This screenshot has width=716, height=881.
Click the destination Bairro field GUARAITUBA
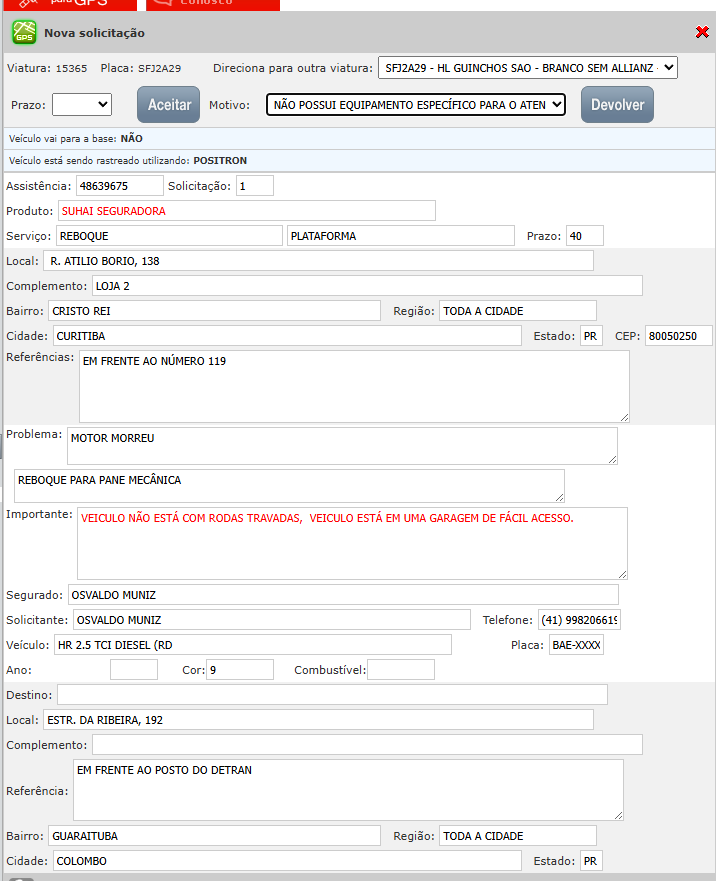click(x=214, y=835)
